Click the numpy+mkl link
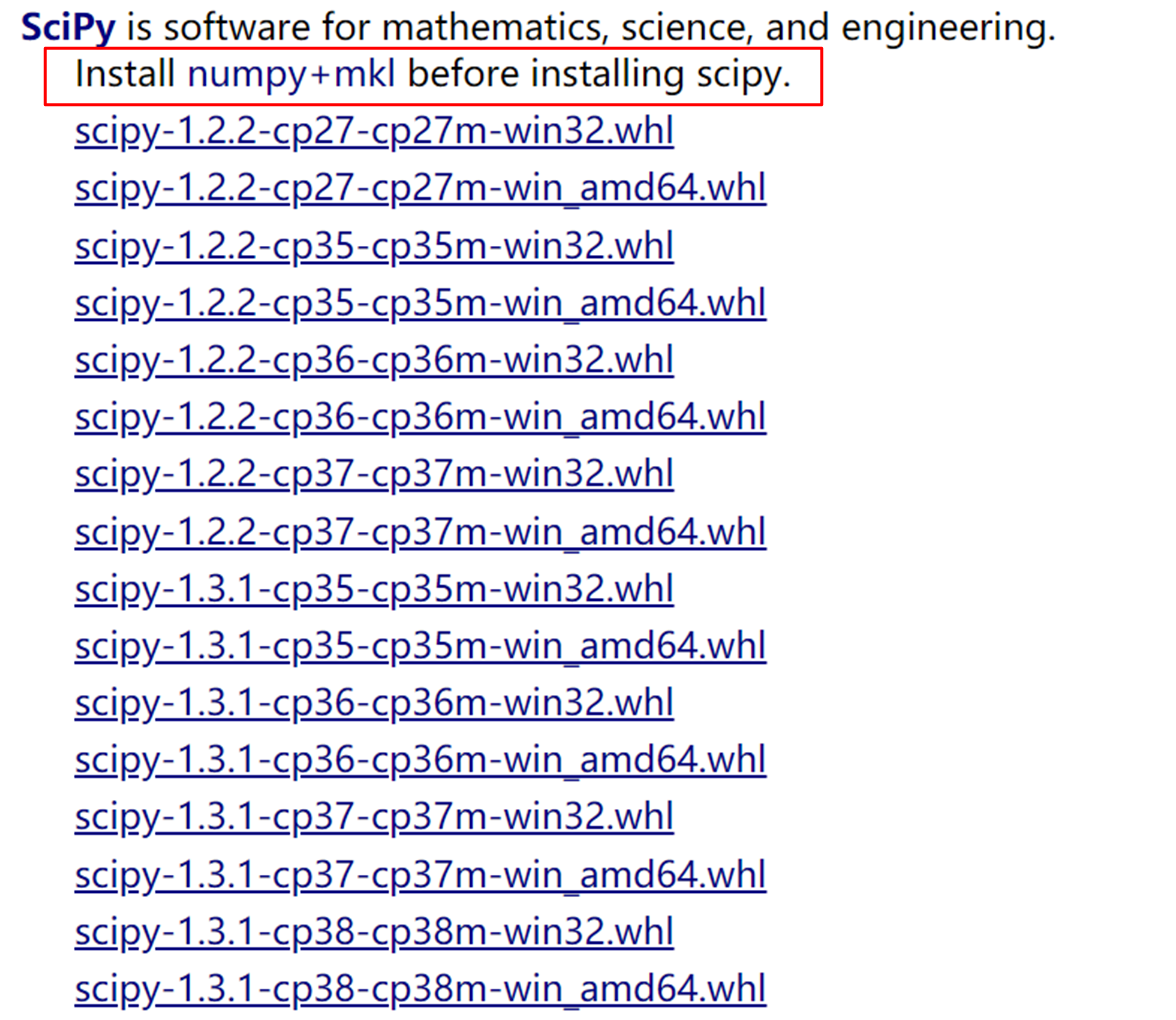 pos(291,76)
